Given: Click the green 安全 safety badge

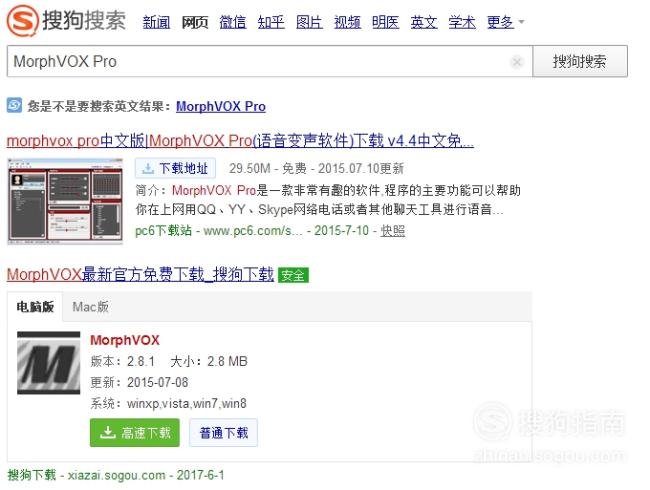Looking at the screenshot, I should tap(293, 275).
